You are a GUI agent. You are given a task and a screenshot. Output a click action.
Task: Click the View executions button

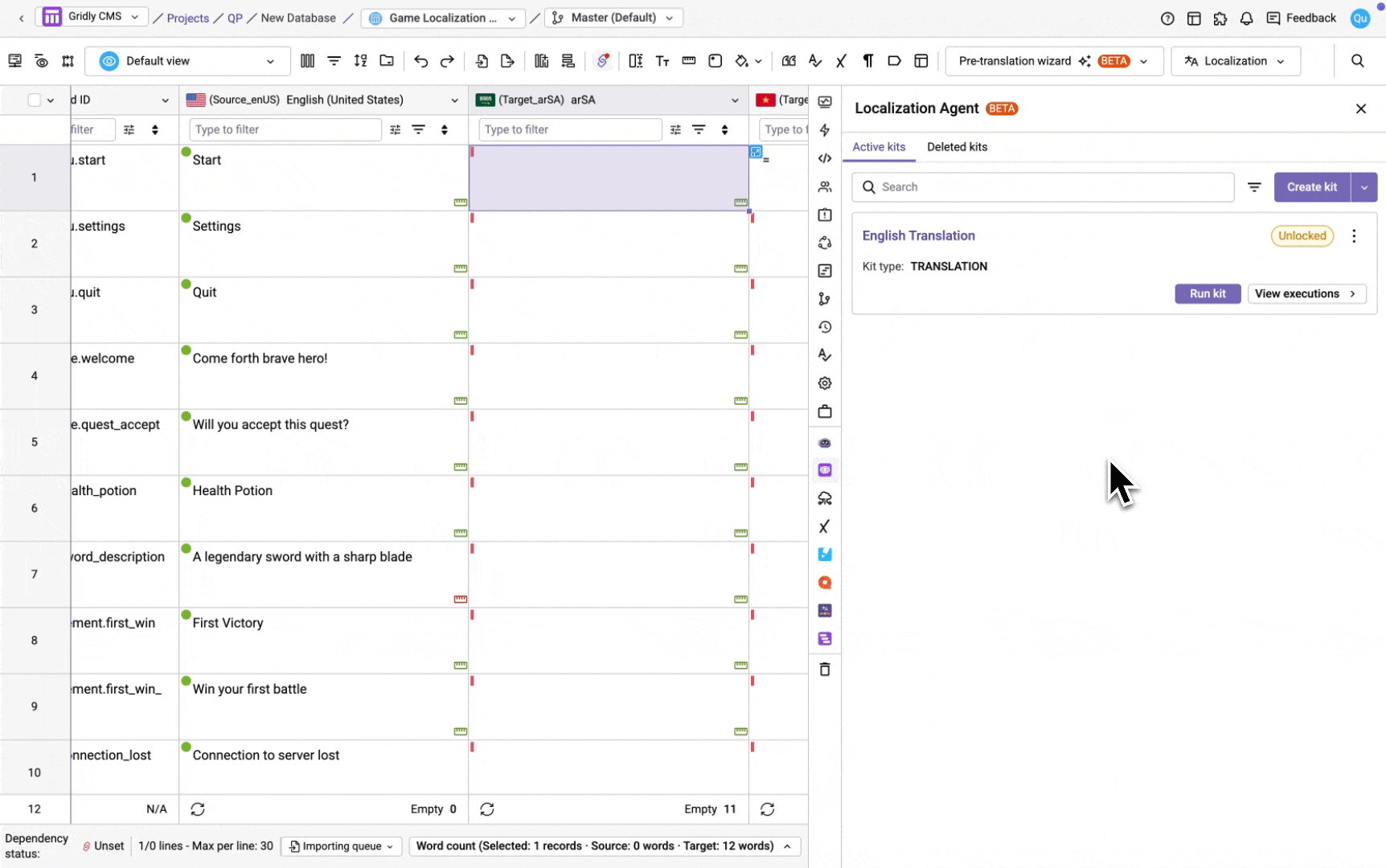(1306, 294)
